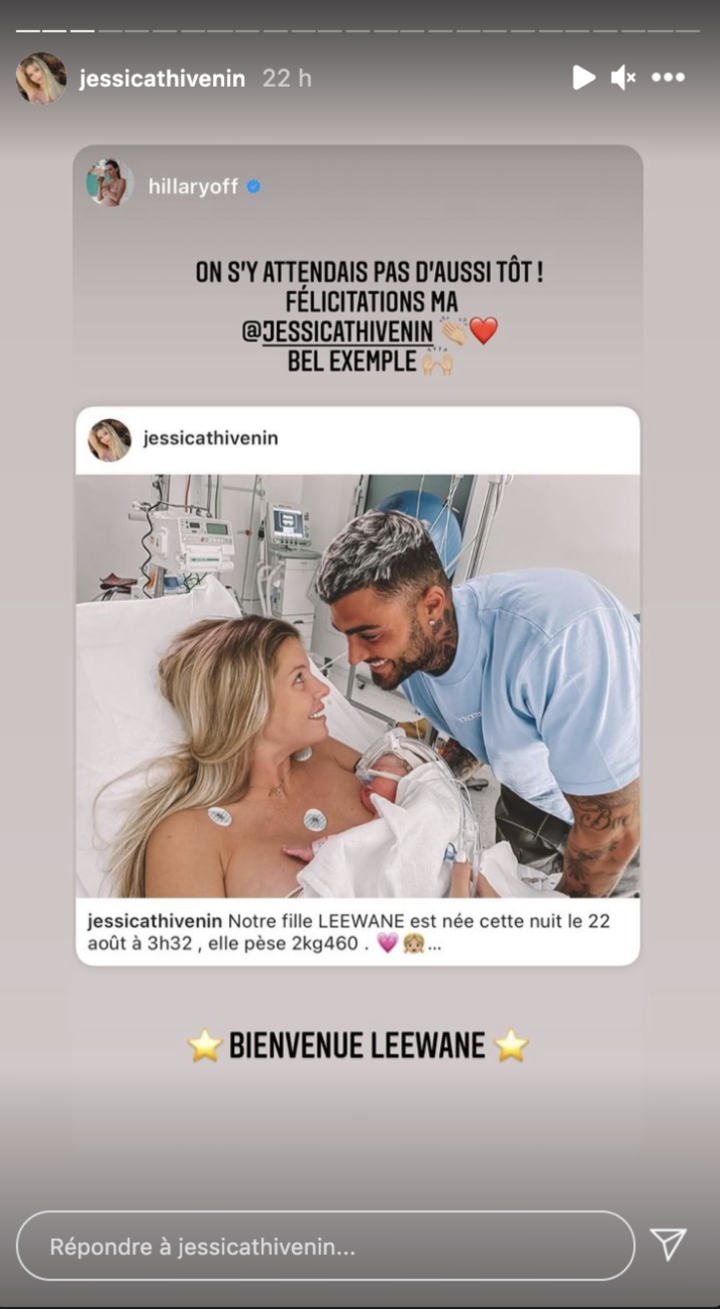Play the paused story
The image size is (720, 1309).
point(584,78)
